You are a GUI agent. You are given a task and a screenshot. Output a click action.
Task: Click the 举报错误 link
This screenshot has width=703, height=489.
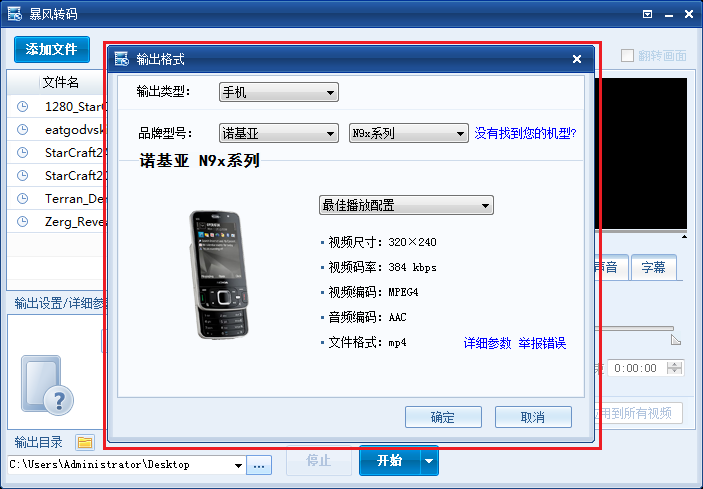point(542,343)
